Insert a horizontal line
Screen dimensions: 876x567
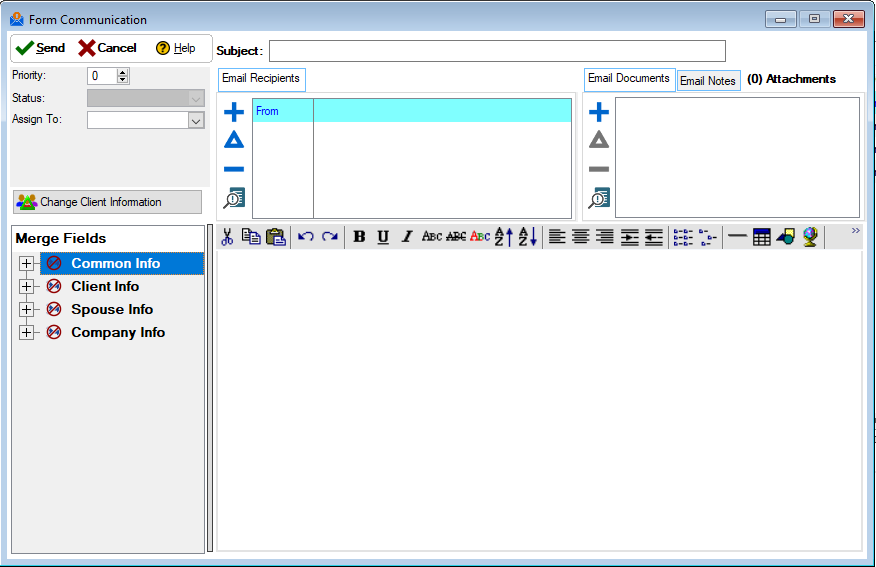737,236
